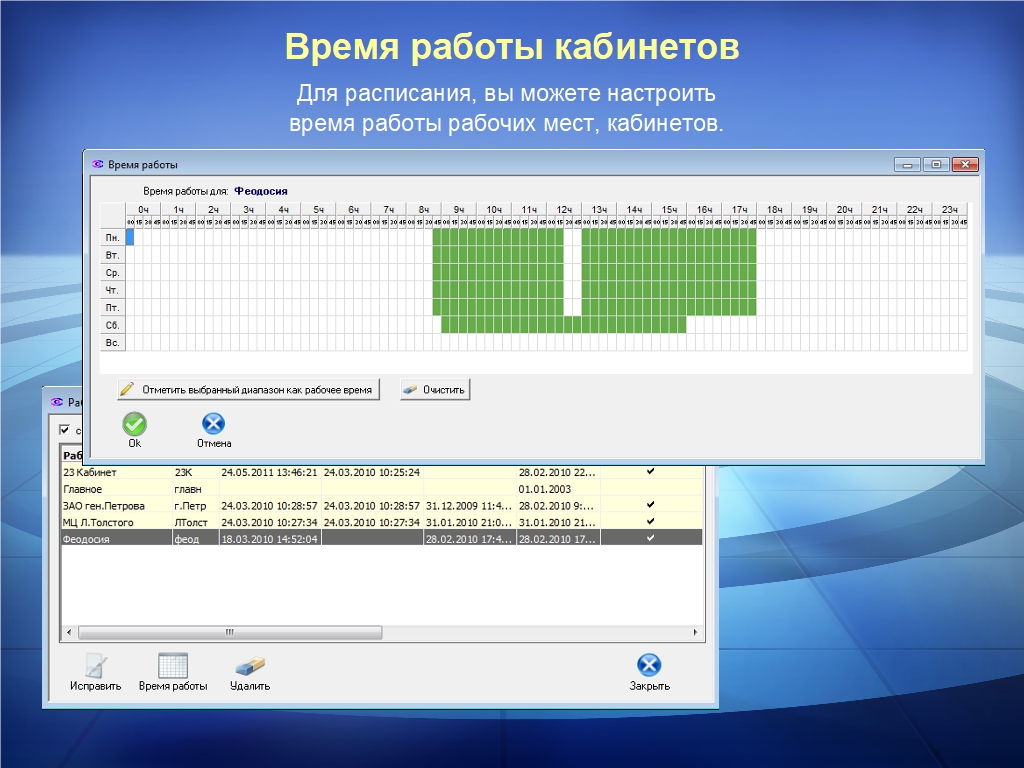Click the right arrow of horizontal scrollbar

coord(697,633)
